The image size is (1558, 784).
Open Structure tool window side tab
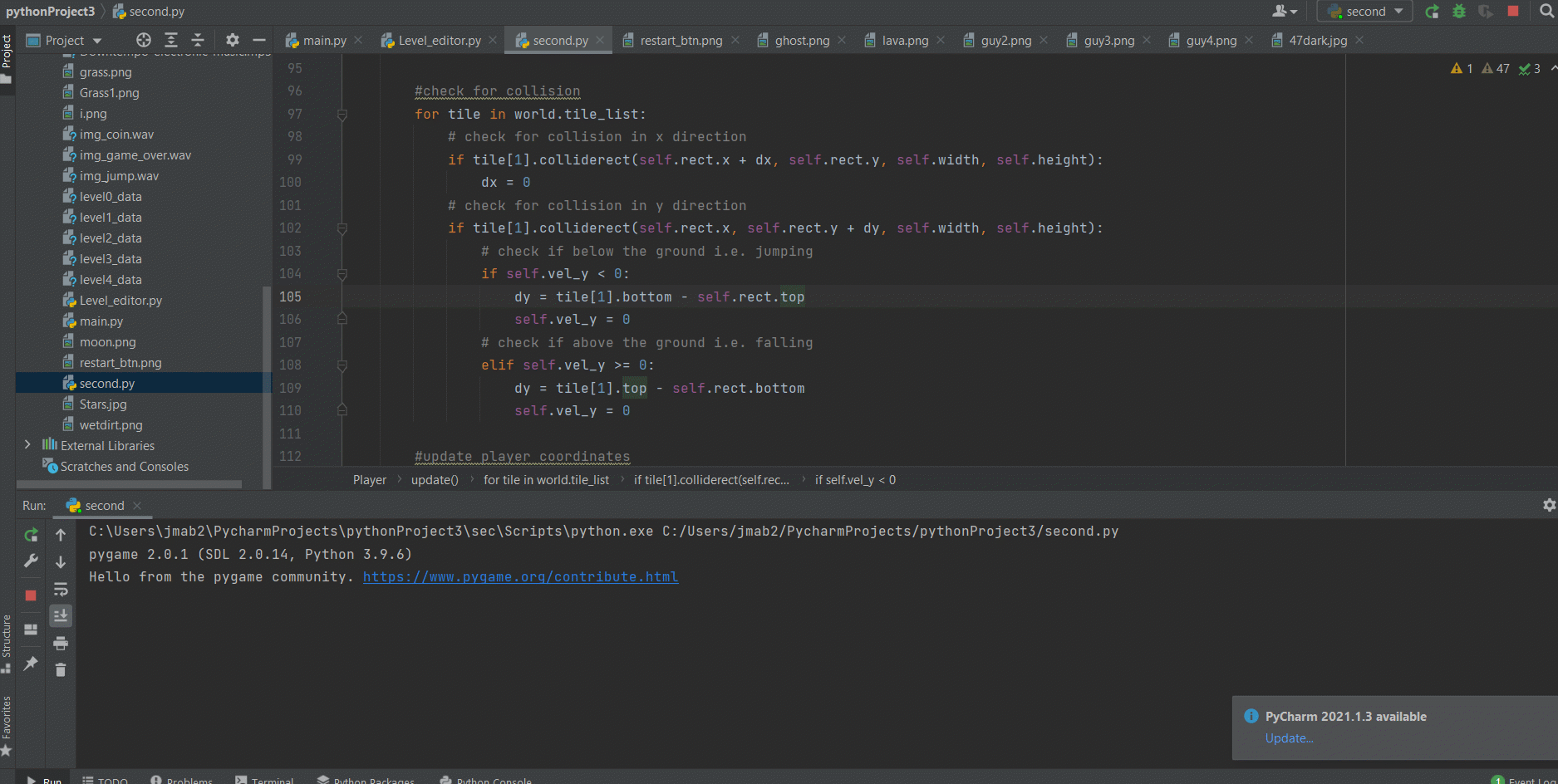[x=7, y=644]
